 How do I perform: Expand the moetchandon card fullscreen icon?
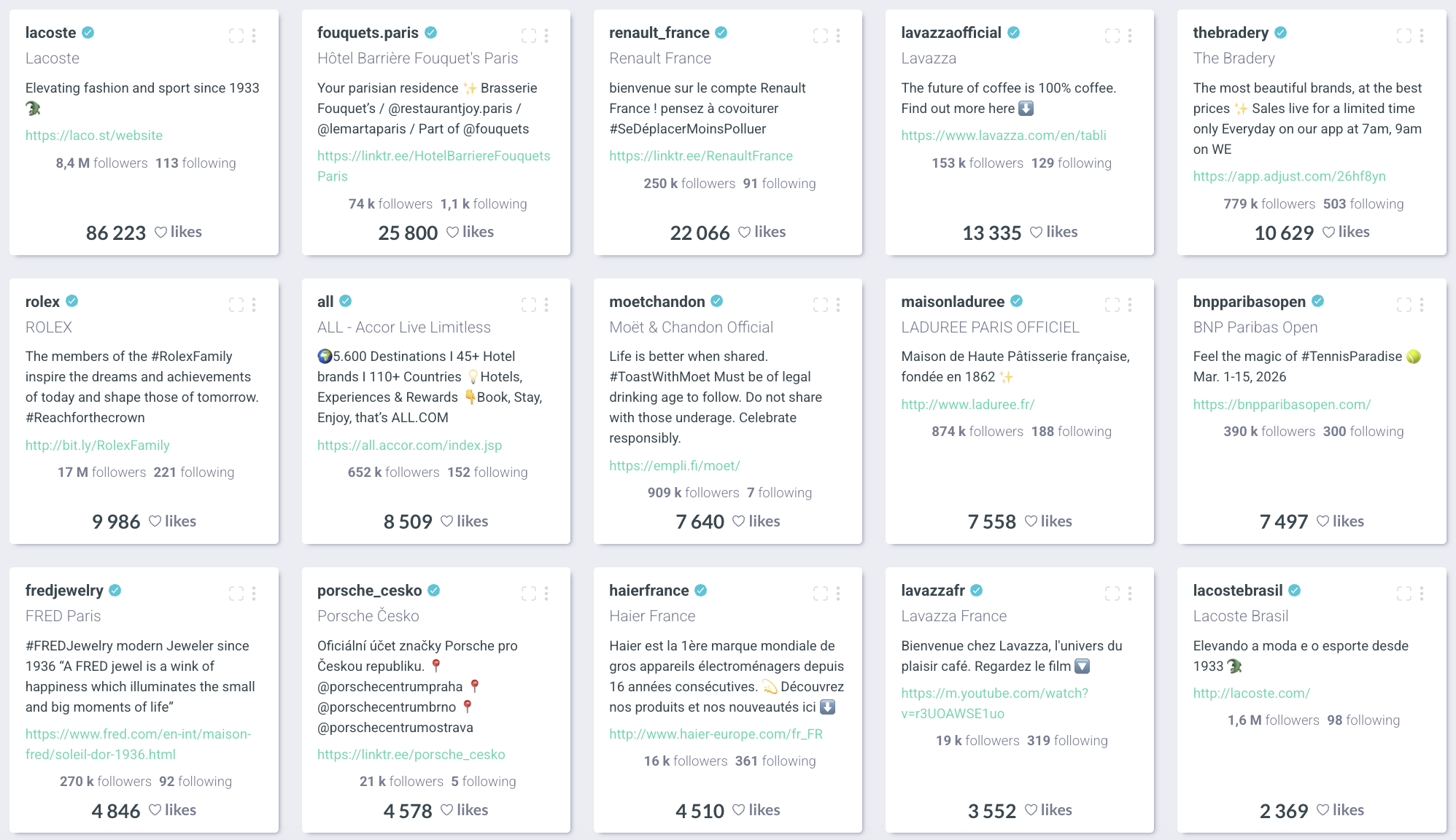pos(821,304)
